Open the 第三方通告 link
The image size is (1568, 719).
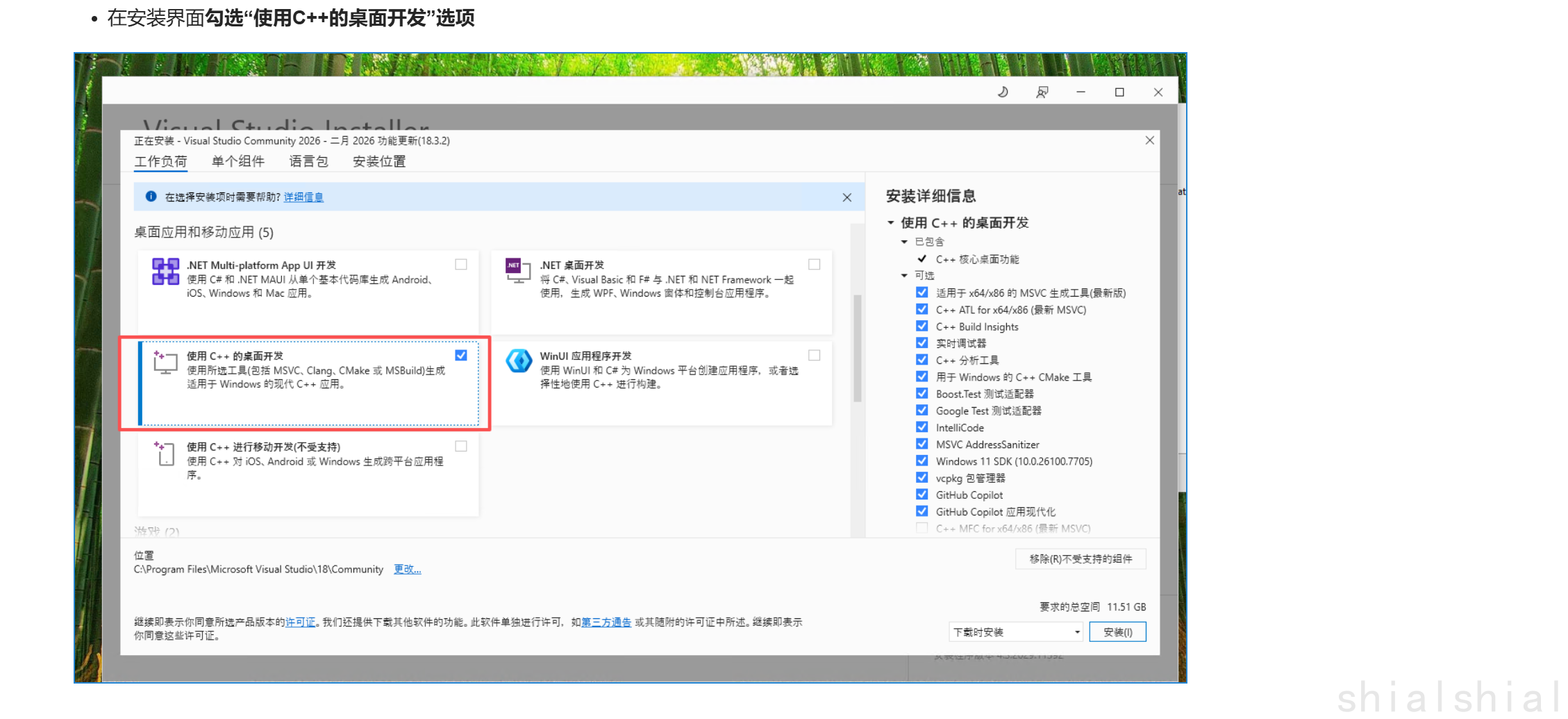click(606, 622)
